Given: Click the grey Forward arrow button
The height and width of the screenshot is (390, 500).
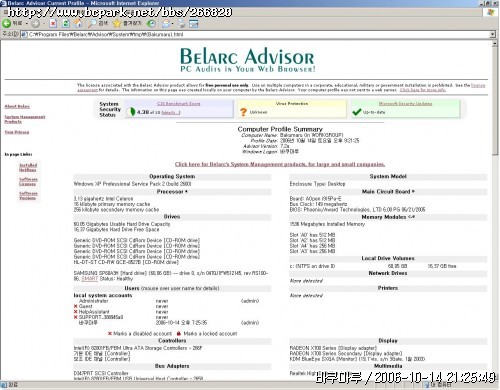Looking at the screenshot, I should click(x=35, y=23).
